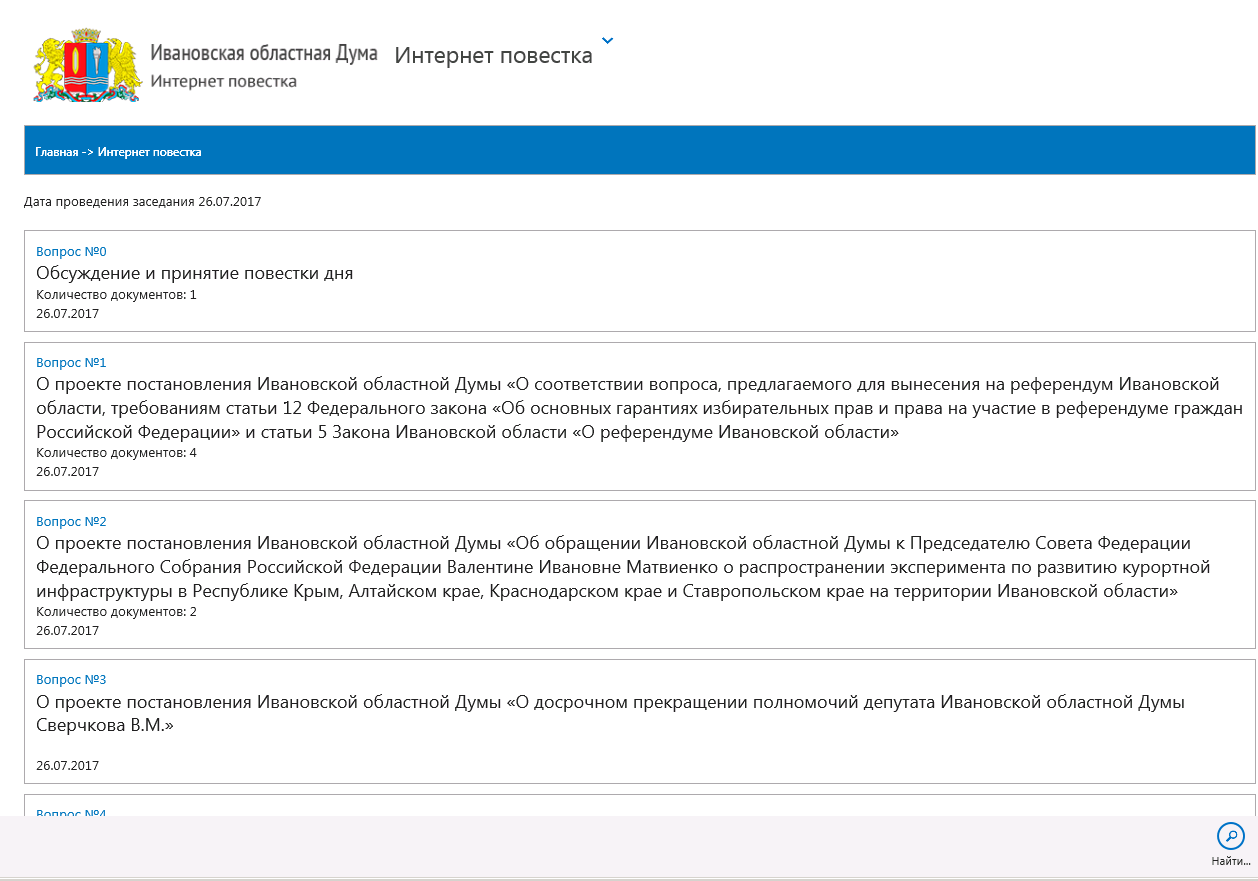
Task: Click Интернет повестка in the blue breadcrumb bar
Action: pyautogui.click(x=149, y=152)
